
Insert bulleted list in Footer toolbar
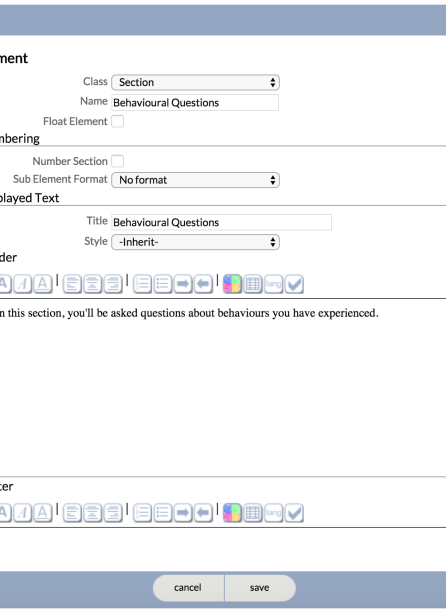click(x=163, y=513)
